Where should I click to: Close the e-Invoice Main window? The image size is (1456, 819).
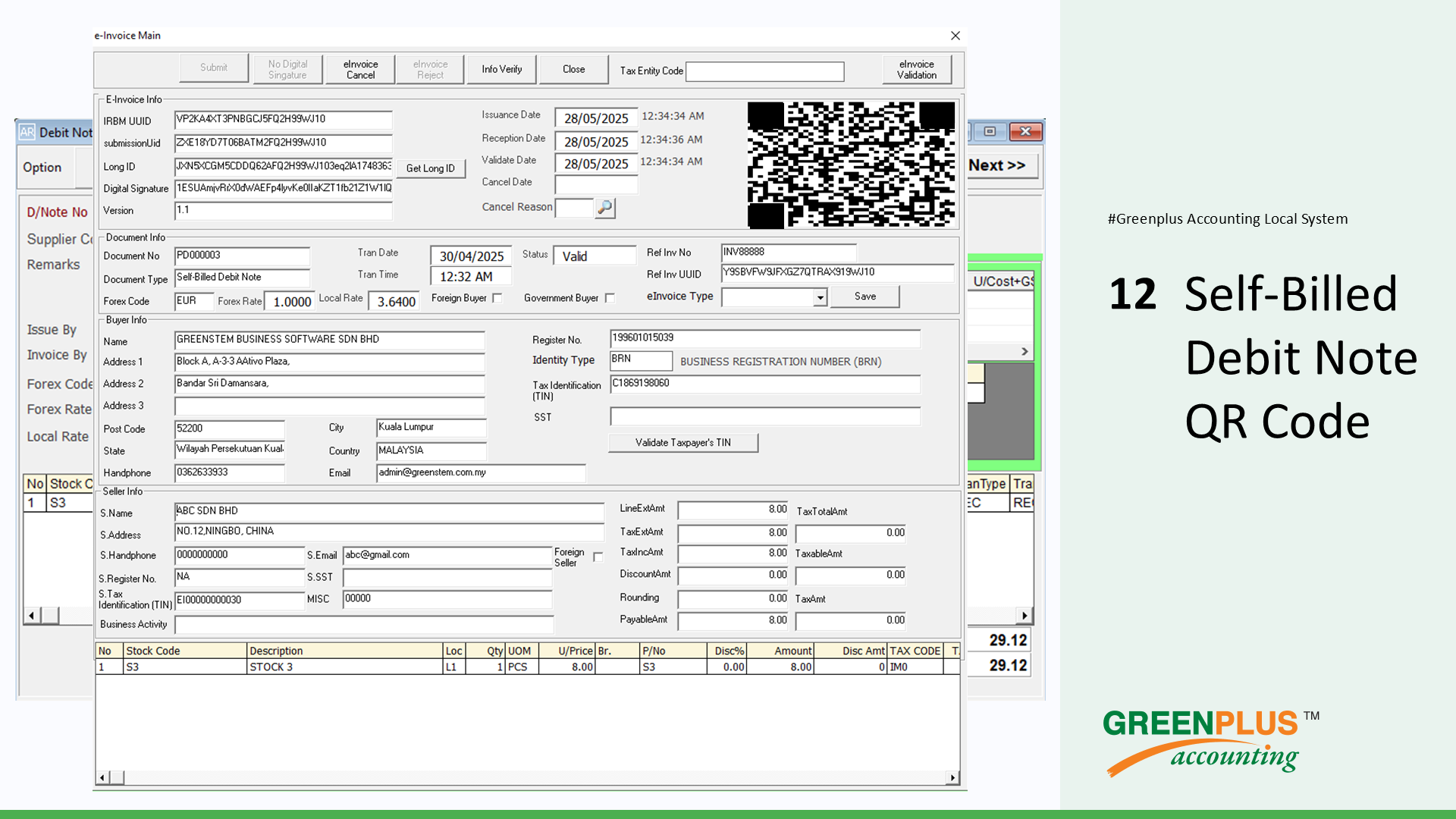click(x=955, y=36)
